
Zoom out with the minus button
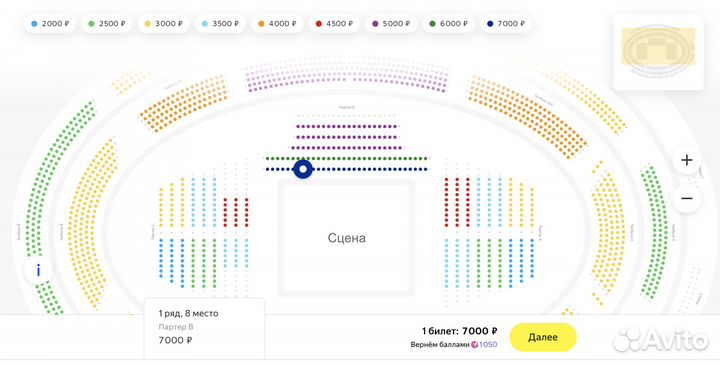coord(686,198)
